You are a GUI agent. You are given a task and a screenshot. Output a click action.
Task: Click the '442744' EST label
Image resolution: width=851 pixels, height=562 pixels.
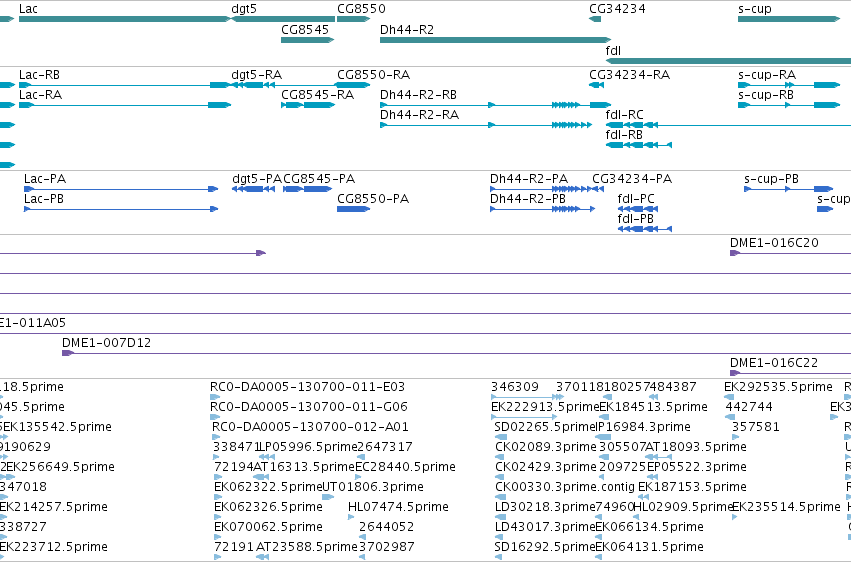click(749, 407)
